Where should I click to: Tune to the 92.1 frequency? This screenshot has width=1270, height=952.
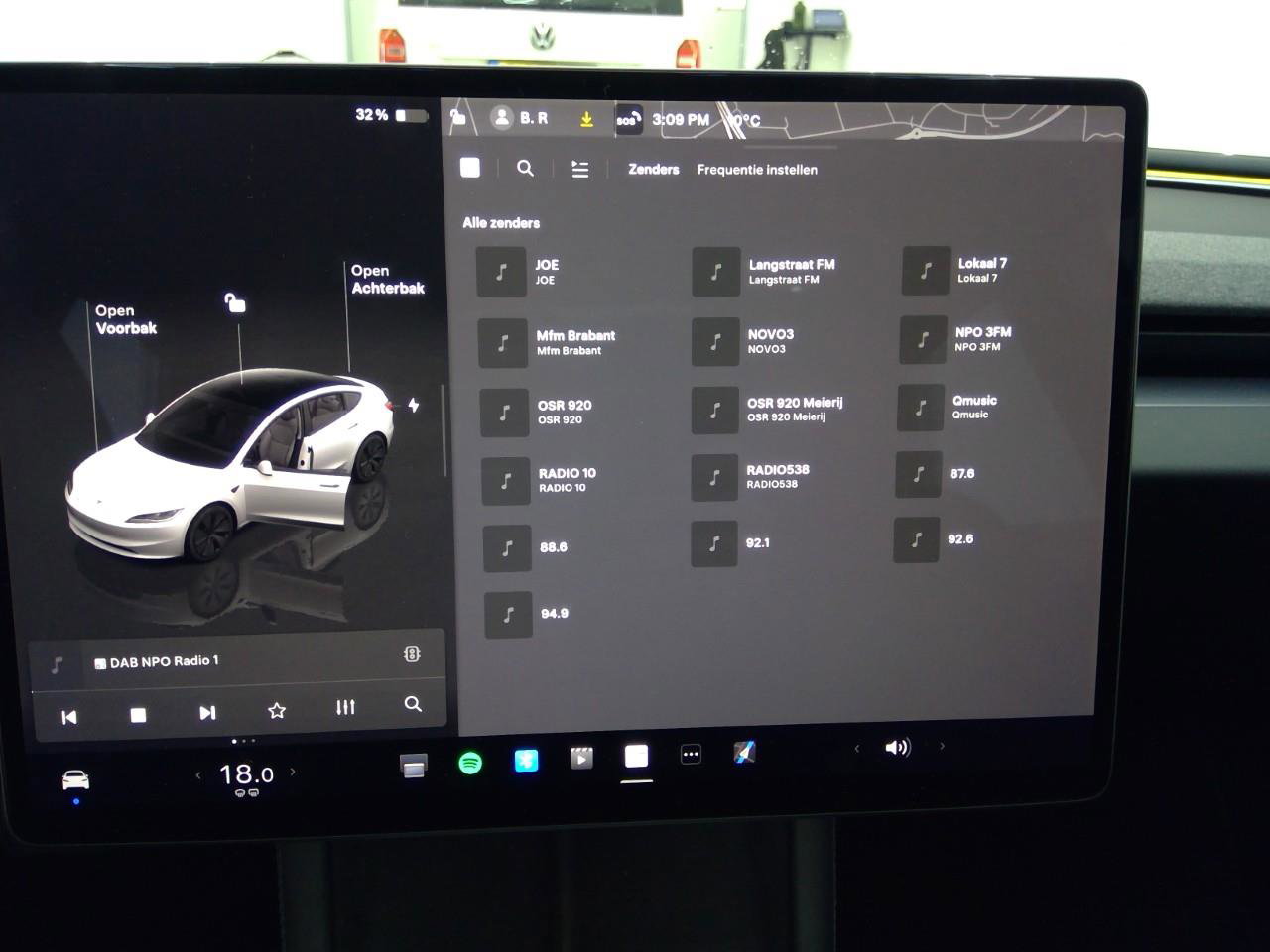coord(731,543)
